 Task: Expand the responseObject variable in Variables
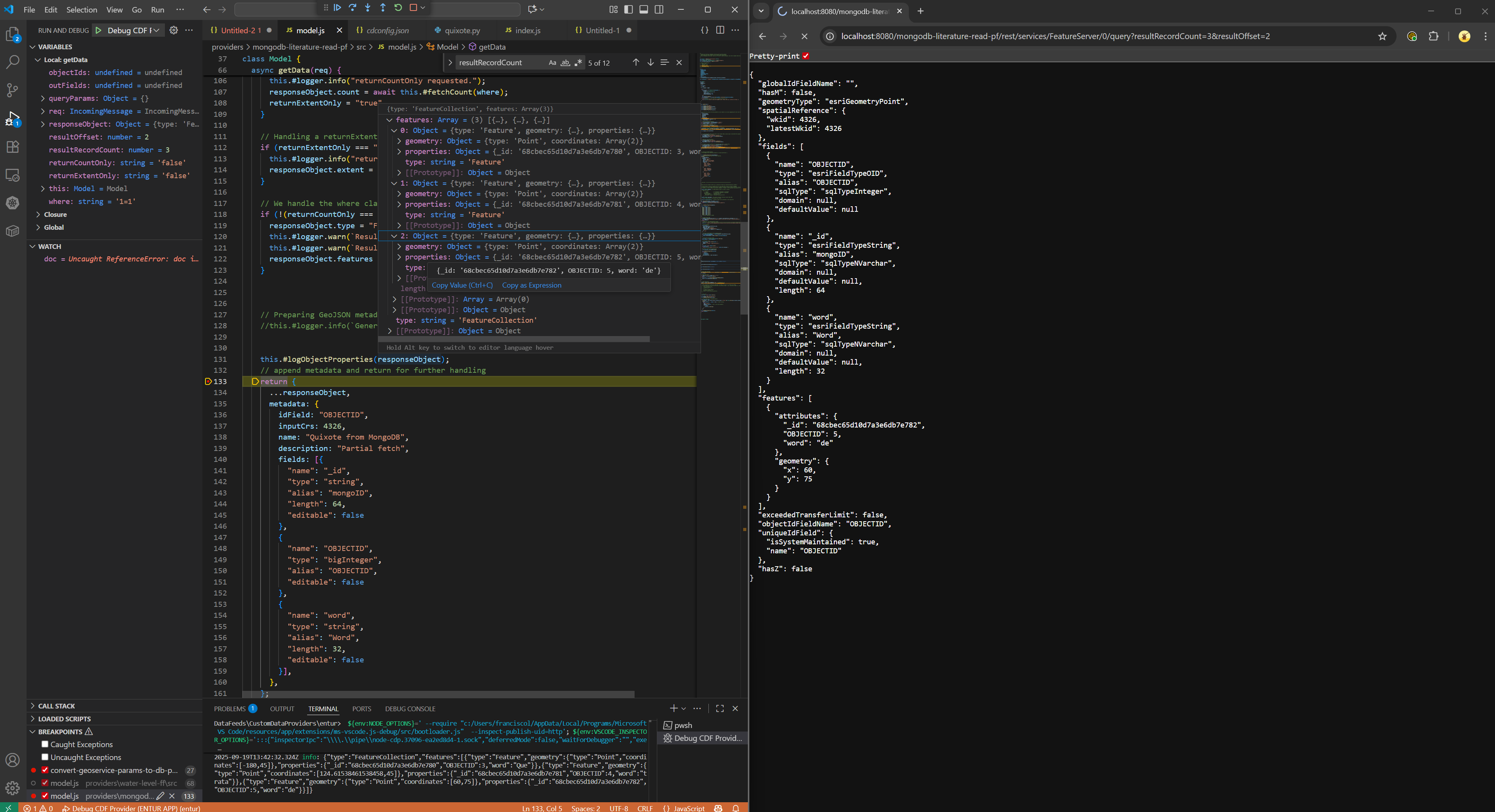[43, 124]
